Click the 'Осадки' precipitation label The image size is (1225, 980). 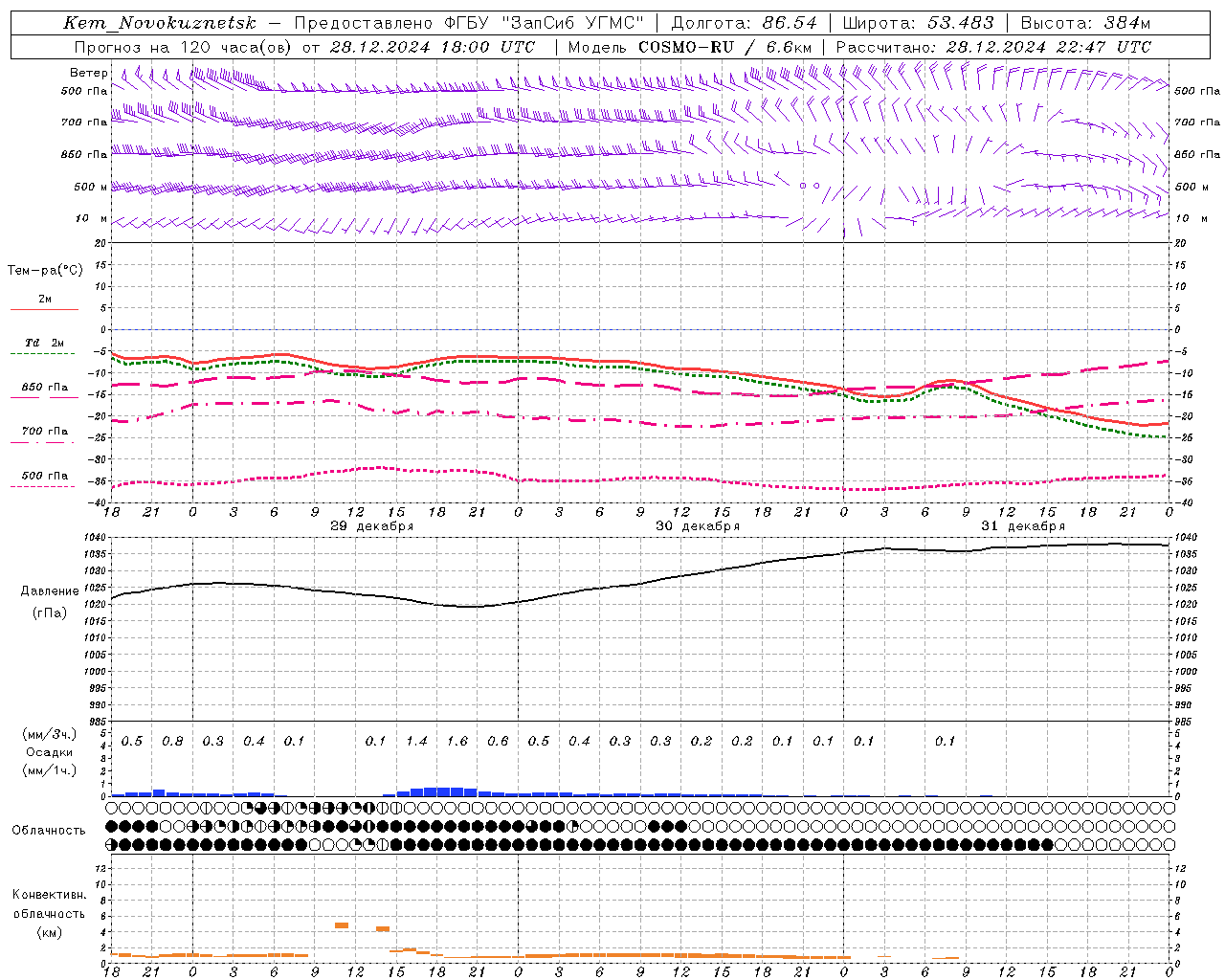coord(50,752)
